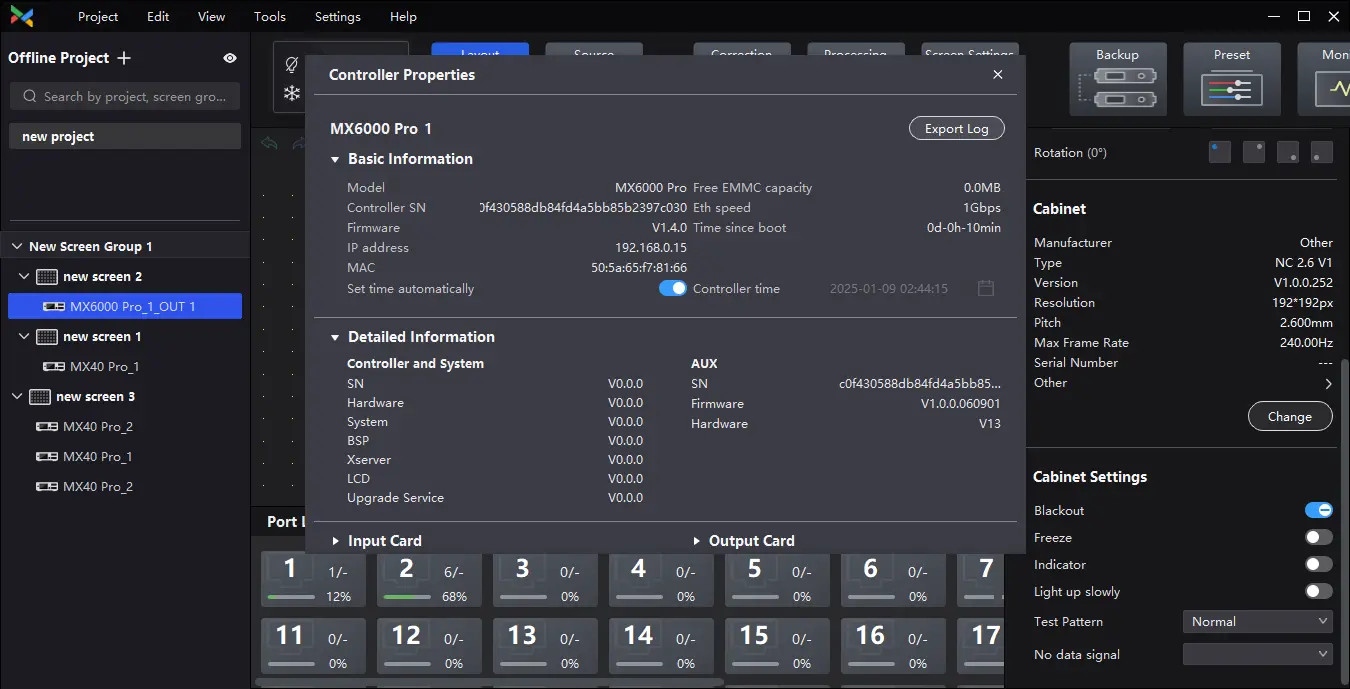The image size is (1350, 689).
Task: Open the Test Pattern dropdown
Action: [x=1258, y=621]
